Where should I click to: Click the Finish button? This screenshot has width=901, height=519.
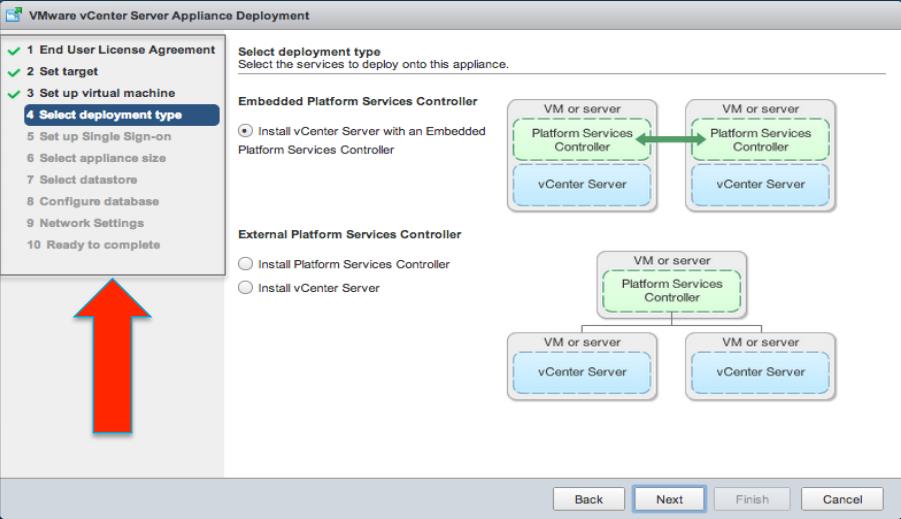(752, 499)
